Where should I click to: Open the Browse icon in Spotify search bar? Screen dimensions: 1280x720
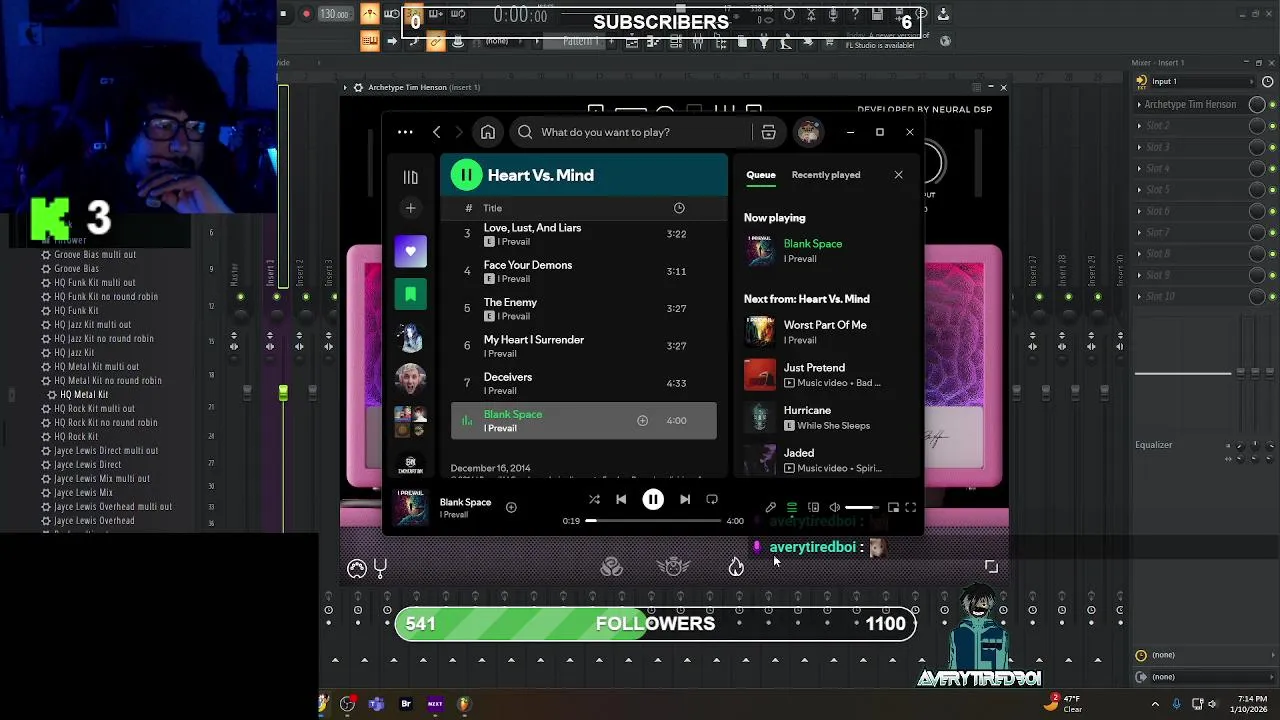coord(768,132)
